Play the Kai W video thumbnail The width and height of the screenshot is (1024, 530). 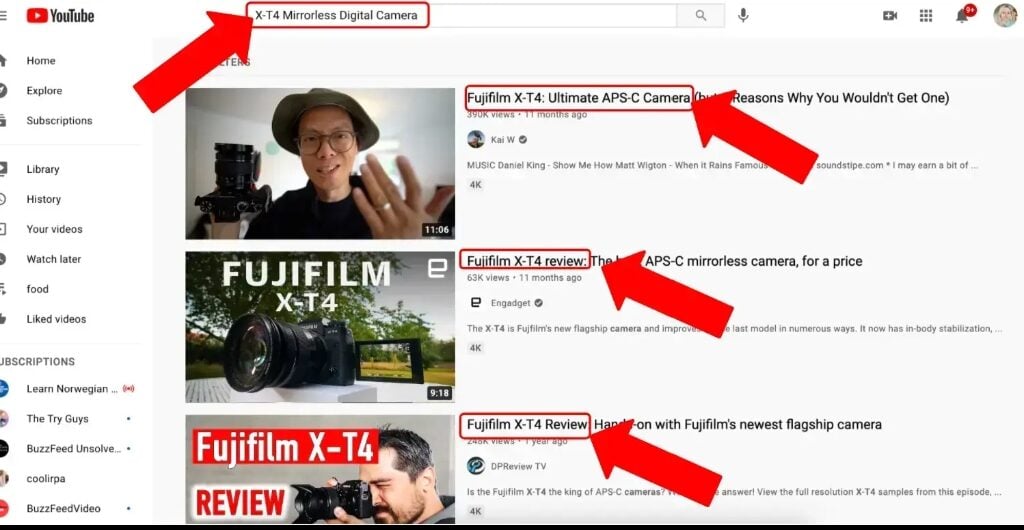point(320,163)
